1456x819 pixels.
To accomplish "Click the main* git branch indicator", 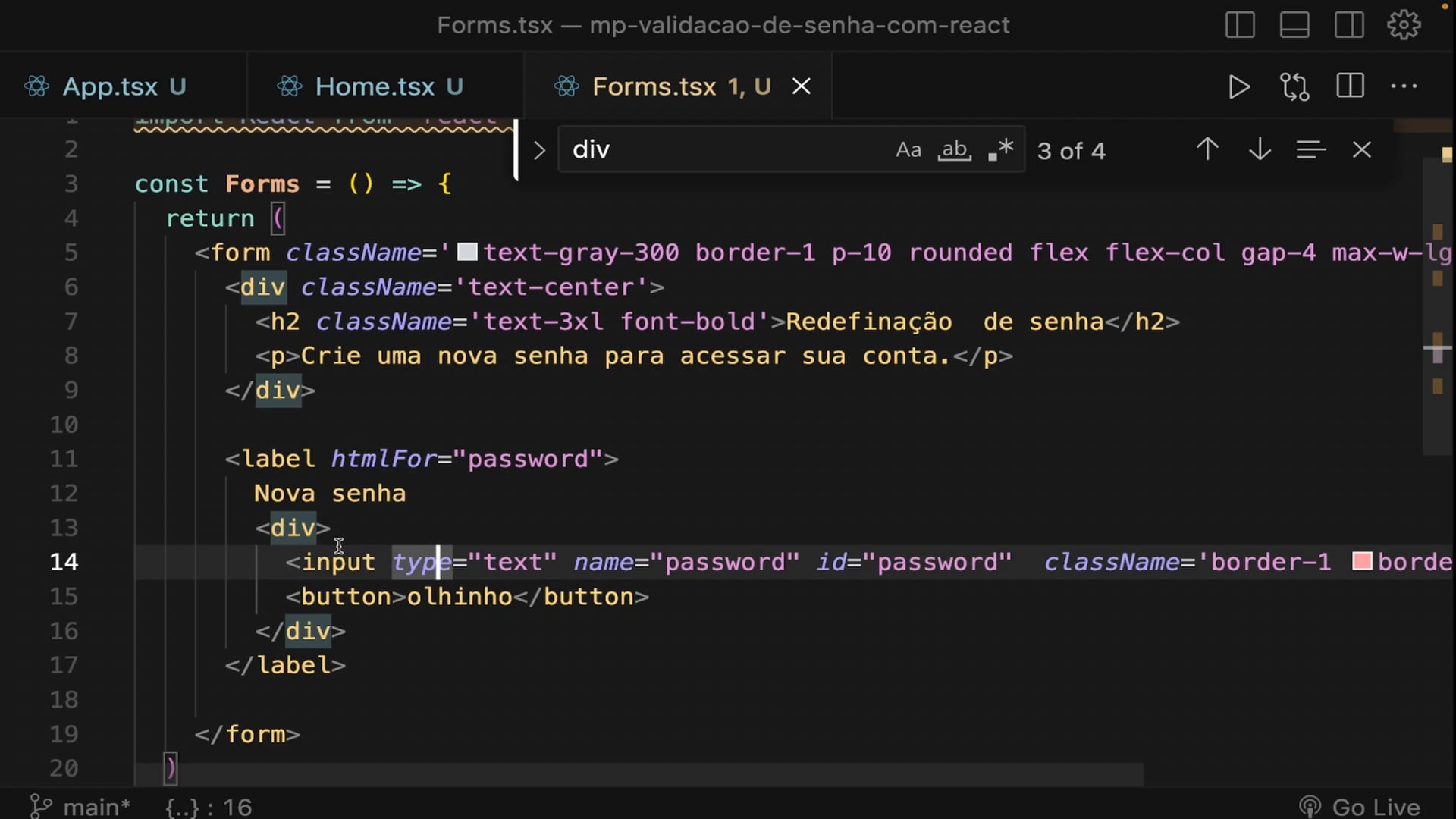I will 80,807.
